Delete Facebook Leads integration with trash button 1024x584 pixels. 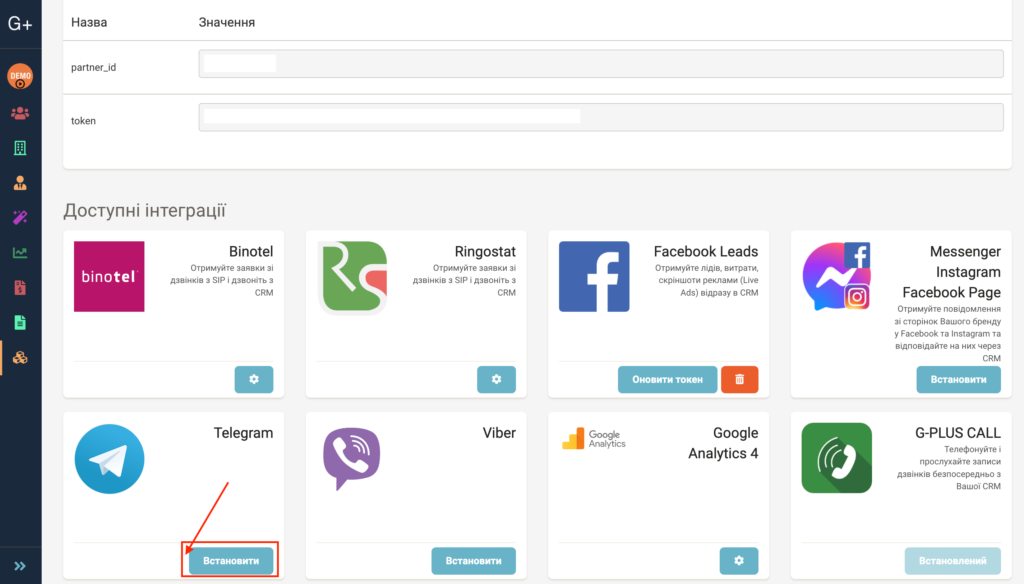(739, 380)
